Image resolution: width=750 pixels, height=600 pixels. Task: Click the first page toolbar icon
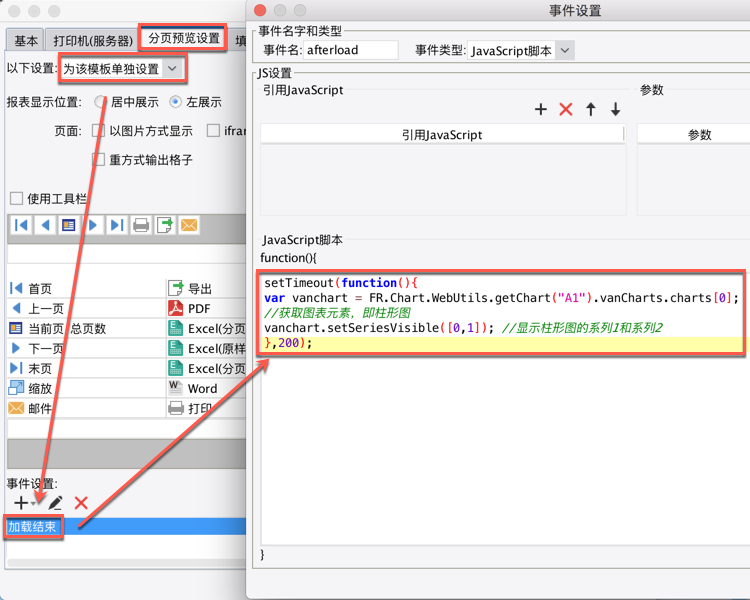[21, 225]
